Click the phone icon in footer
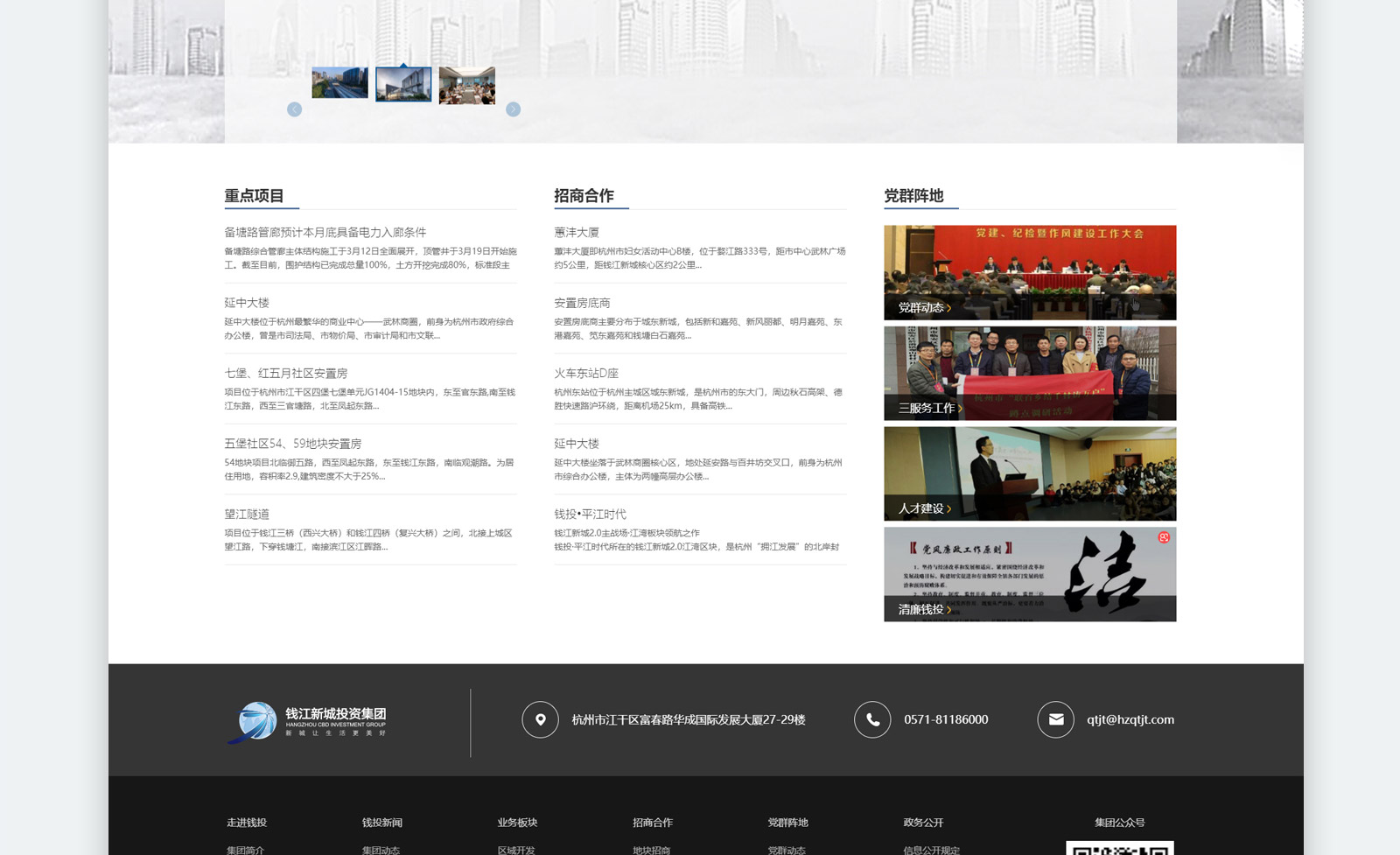The width and height of the screenshot is (1400, 855). [872, 719]
